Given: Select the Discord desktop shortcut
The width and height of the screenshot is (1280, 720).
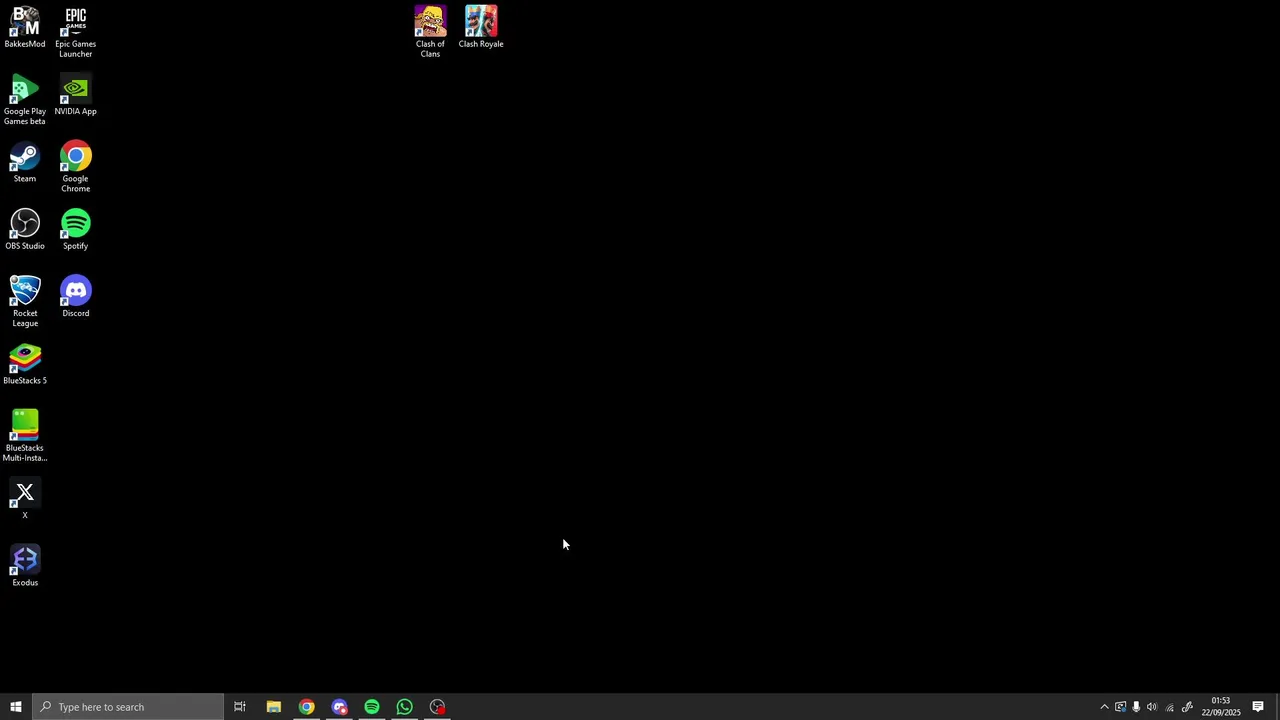Looking at the screenshot, I should [76, 297].
